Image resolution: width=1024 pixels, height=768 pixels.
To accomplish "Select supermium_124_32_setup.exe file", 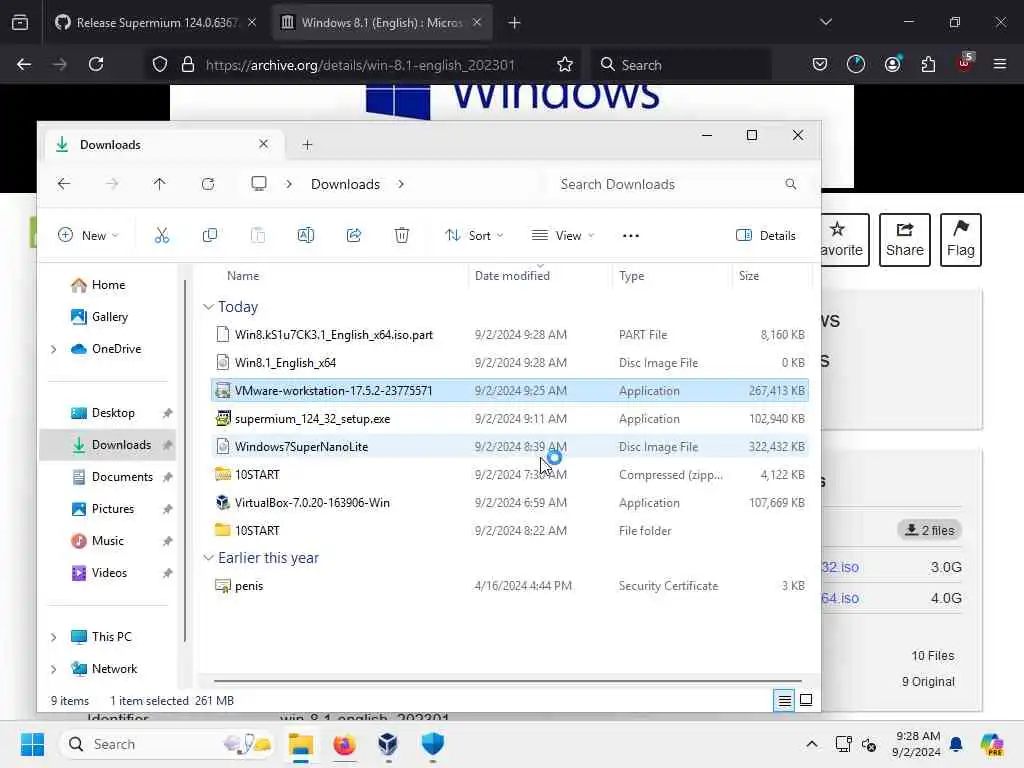I will point(510,419).
